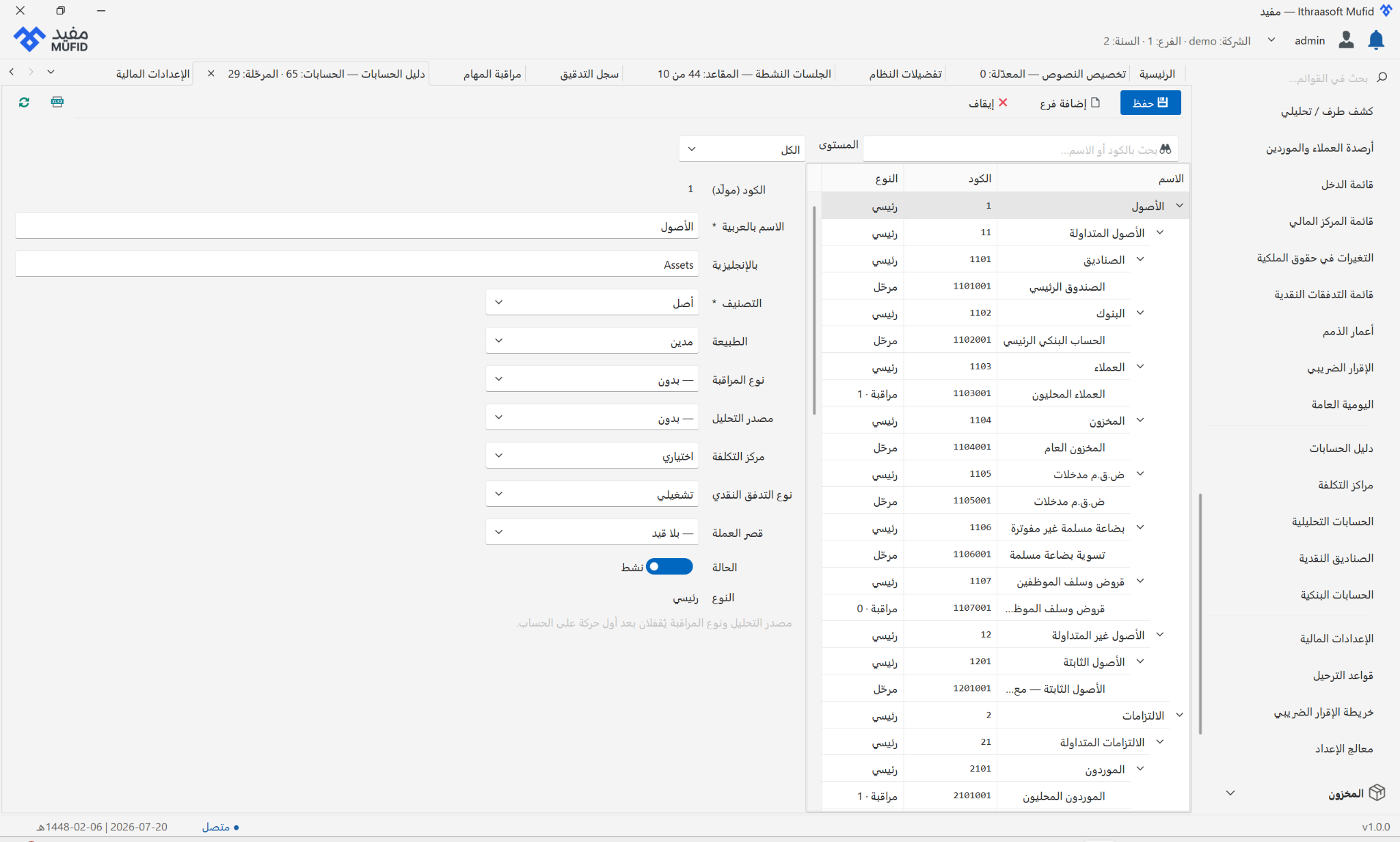Select the الموردون المحليون account row
The height and width of the screenshot is (842, 1400).
1005,795
